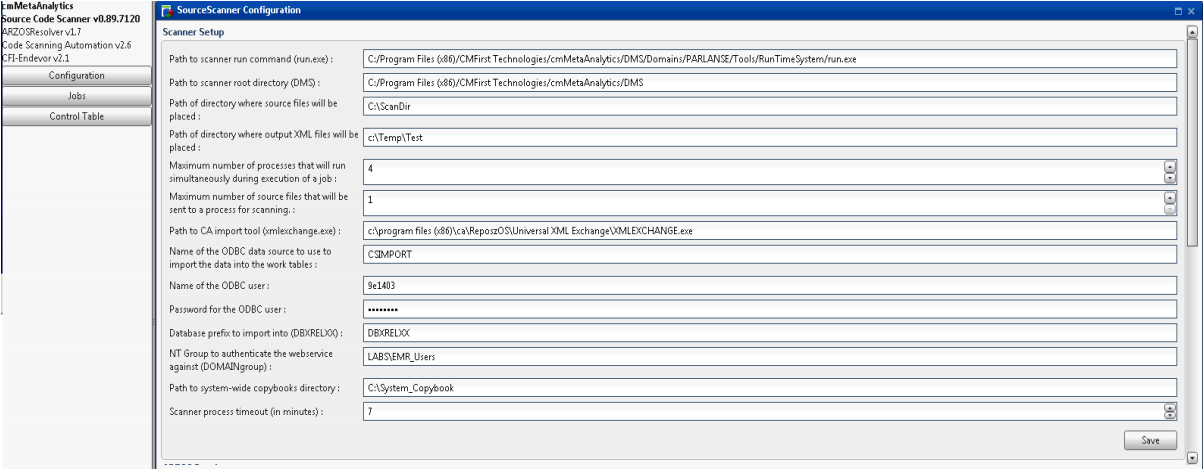Save the scanner setup settings
This screenshot has width=1204, height=472.
pos(1150,439)
